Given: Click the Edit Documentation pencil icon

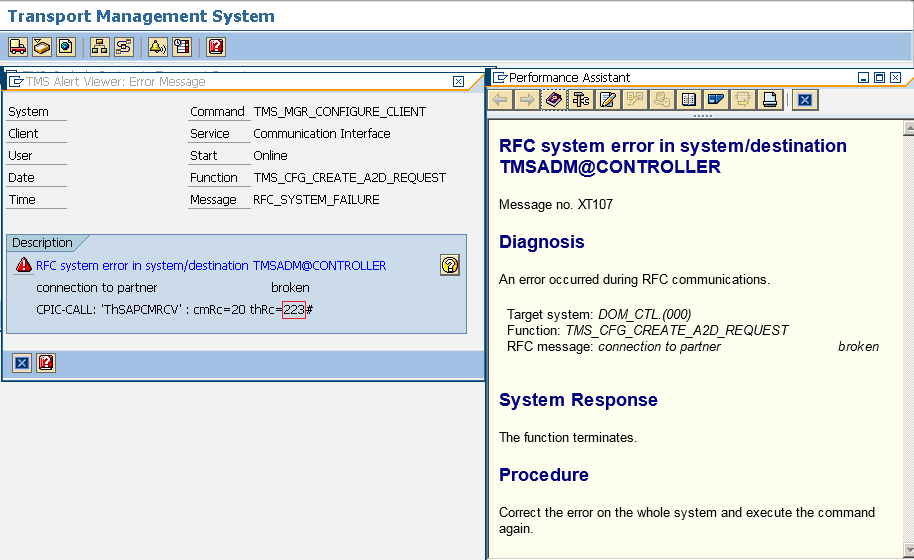Looking at the screenshot, I should 607,100.
